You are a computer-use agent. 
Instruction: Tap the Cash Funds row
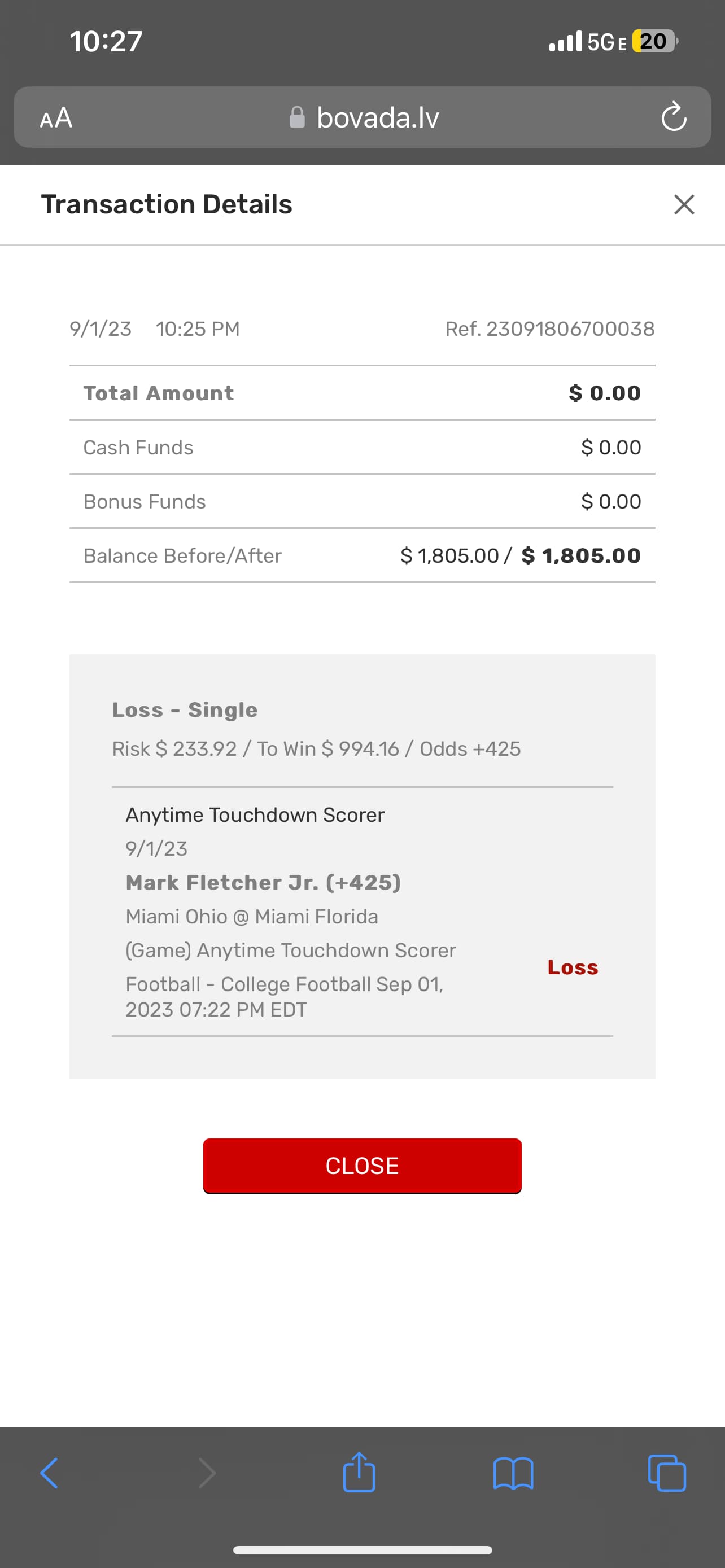362,448
